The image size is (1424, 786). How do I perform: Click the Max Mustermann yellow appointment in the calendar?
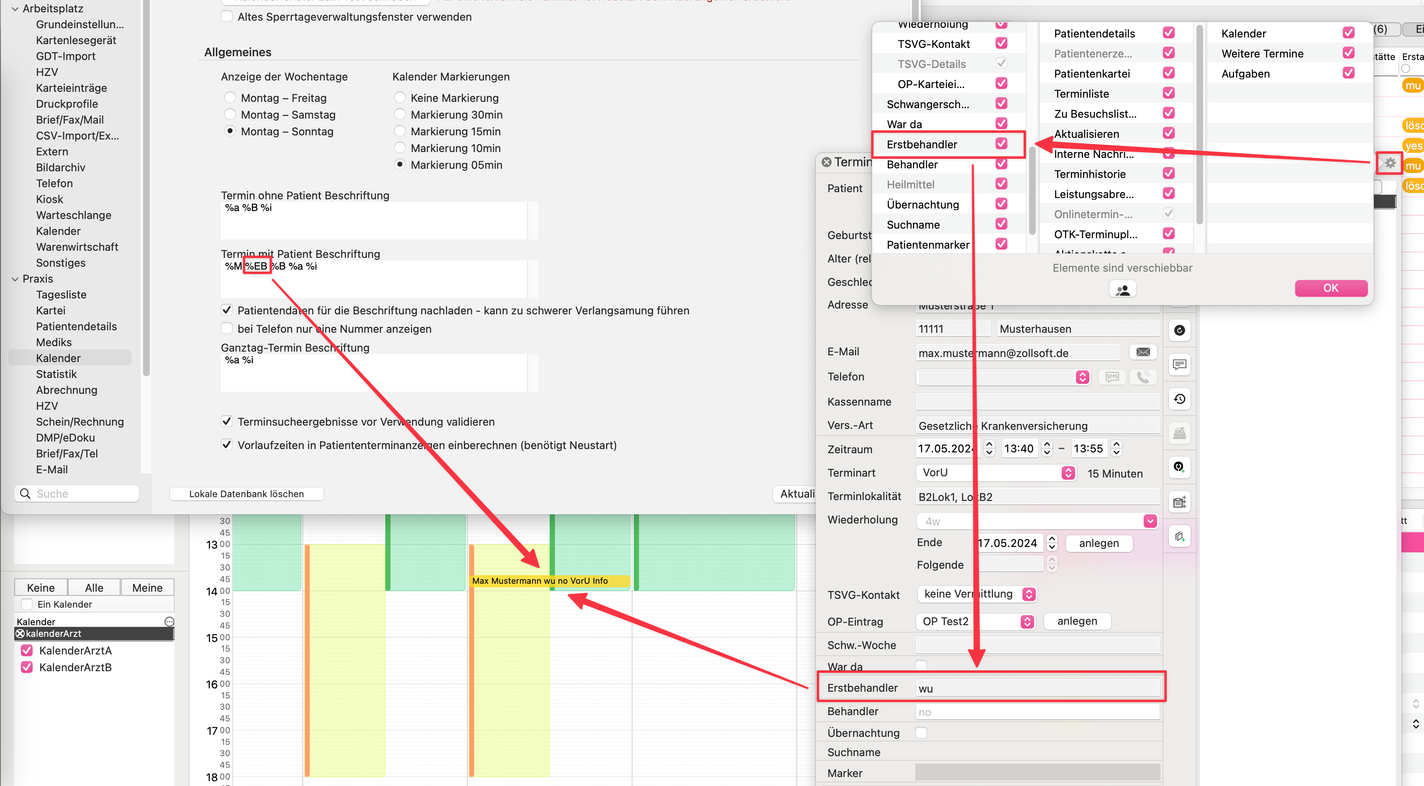pos(550,581)
